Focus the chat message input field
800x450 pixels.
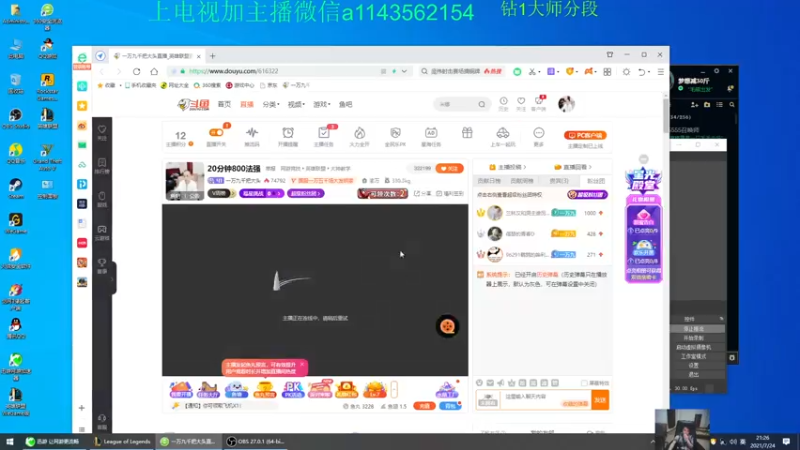[x=546, y=400]
